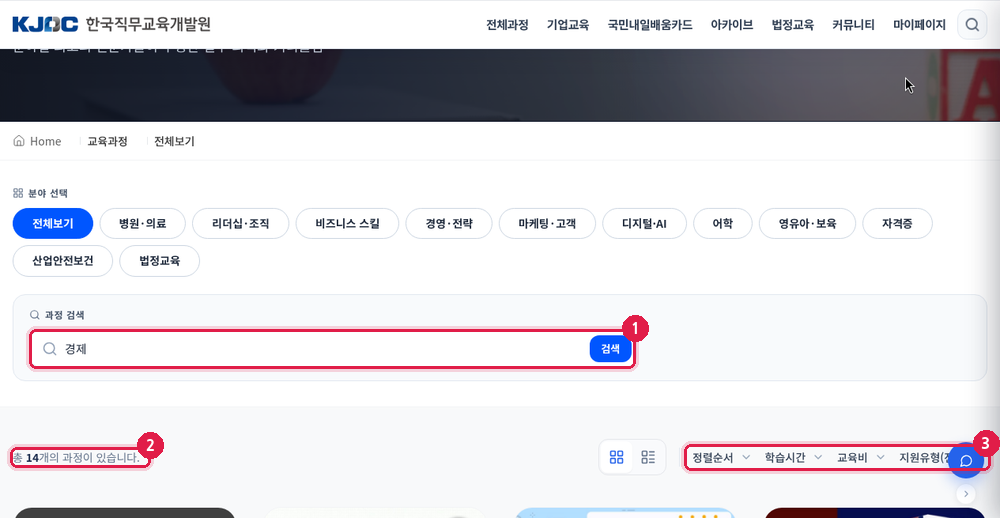Open 마이페이지 menu

point(920,25)
